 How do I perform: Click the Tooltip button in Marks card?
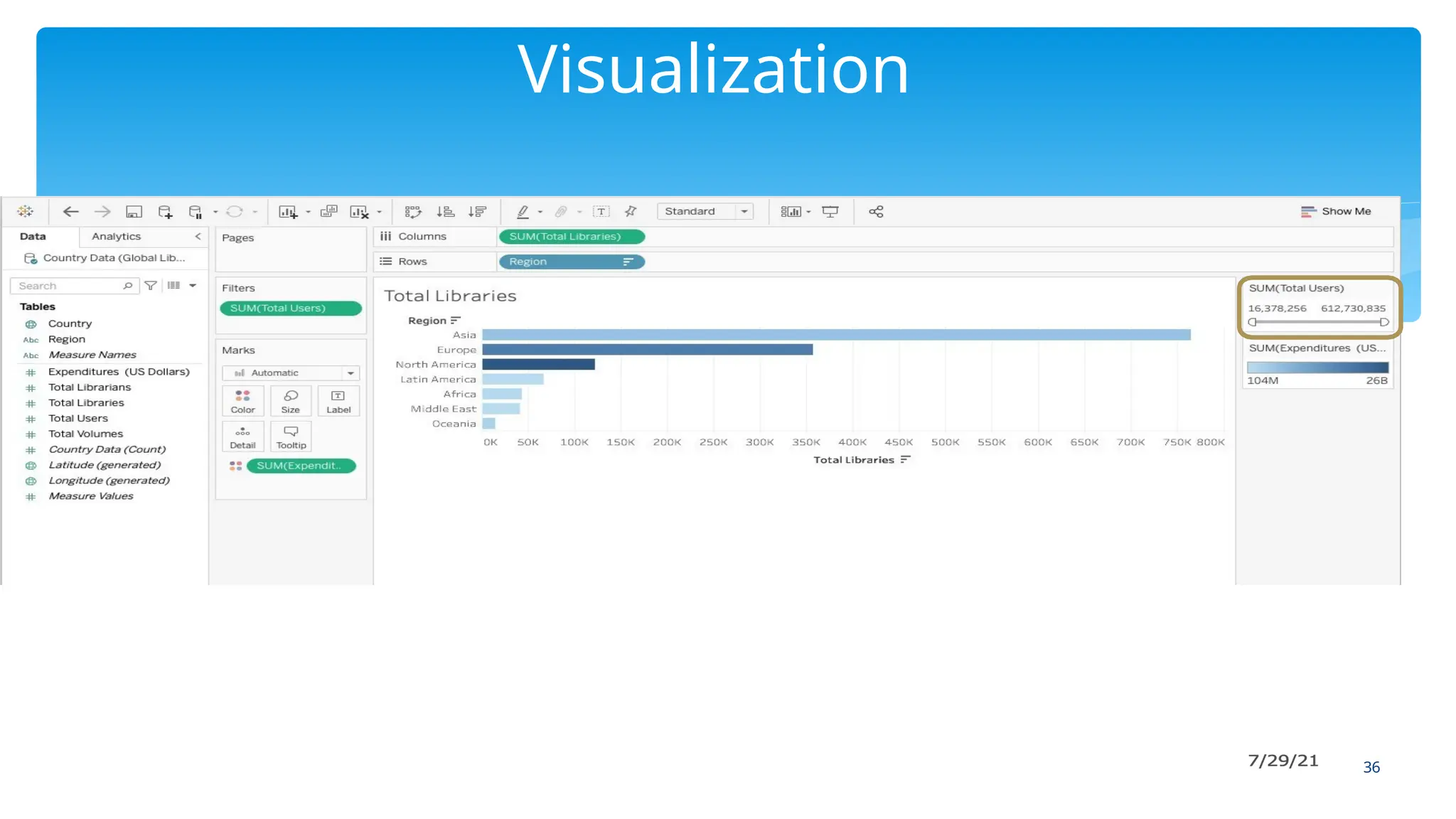pos(291,437)
